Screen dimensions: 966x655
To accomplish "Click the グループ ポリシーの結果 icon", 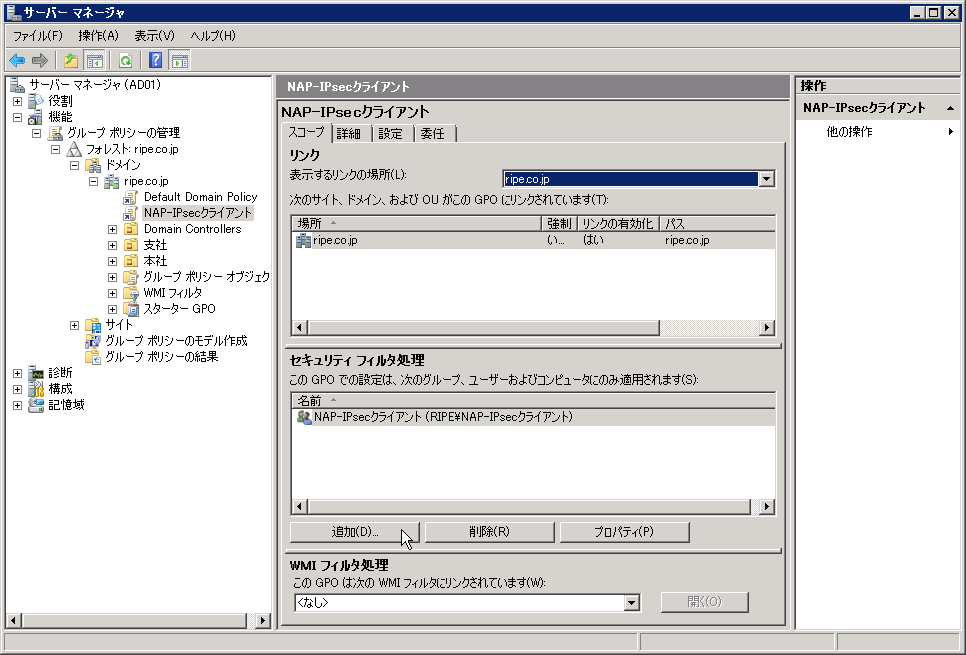I will (93, 357).
